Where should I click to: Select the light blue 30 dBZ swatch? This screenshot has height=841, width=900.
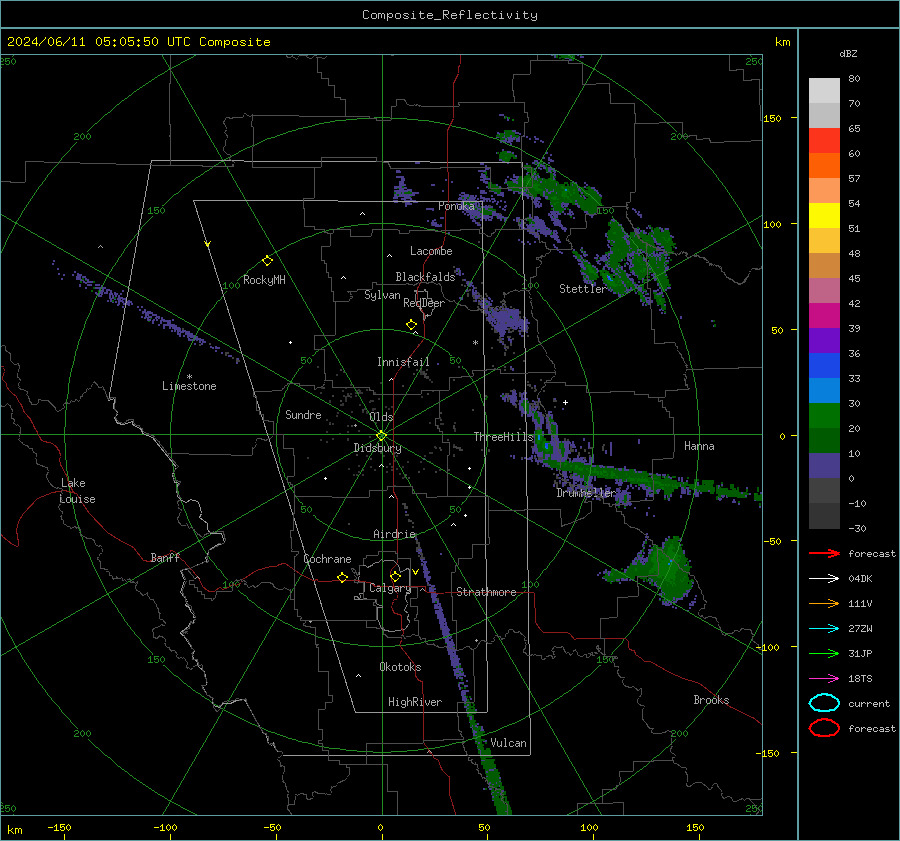click(824, 390)
